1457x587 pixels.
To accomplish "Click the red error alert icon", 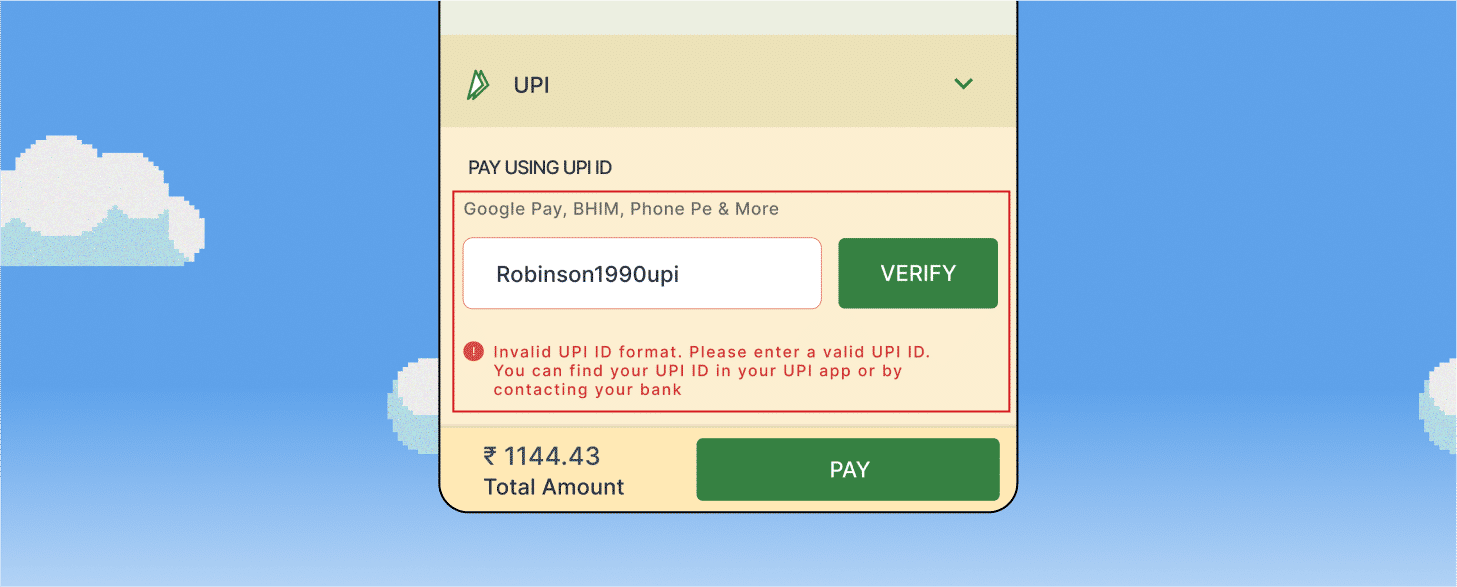I will point(474,352).
